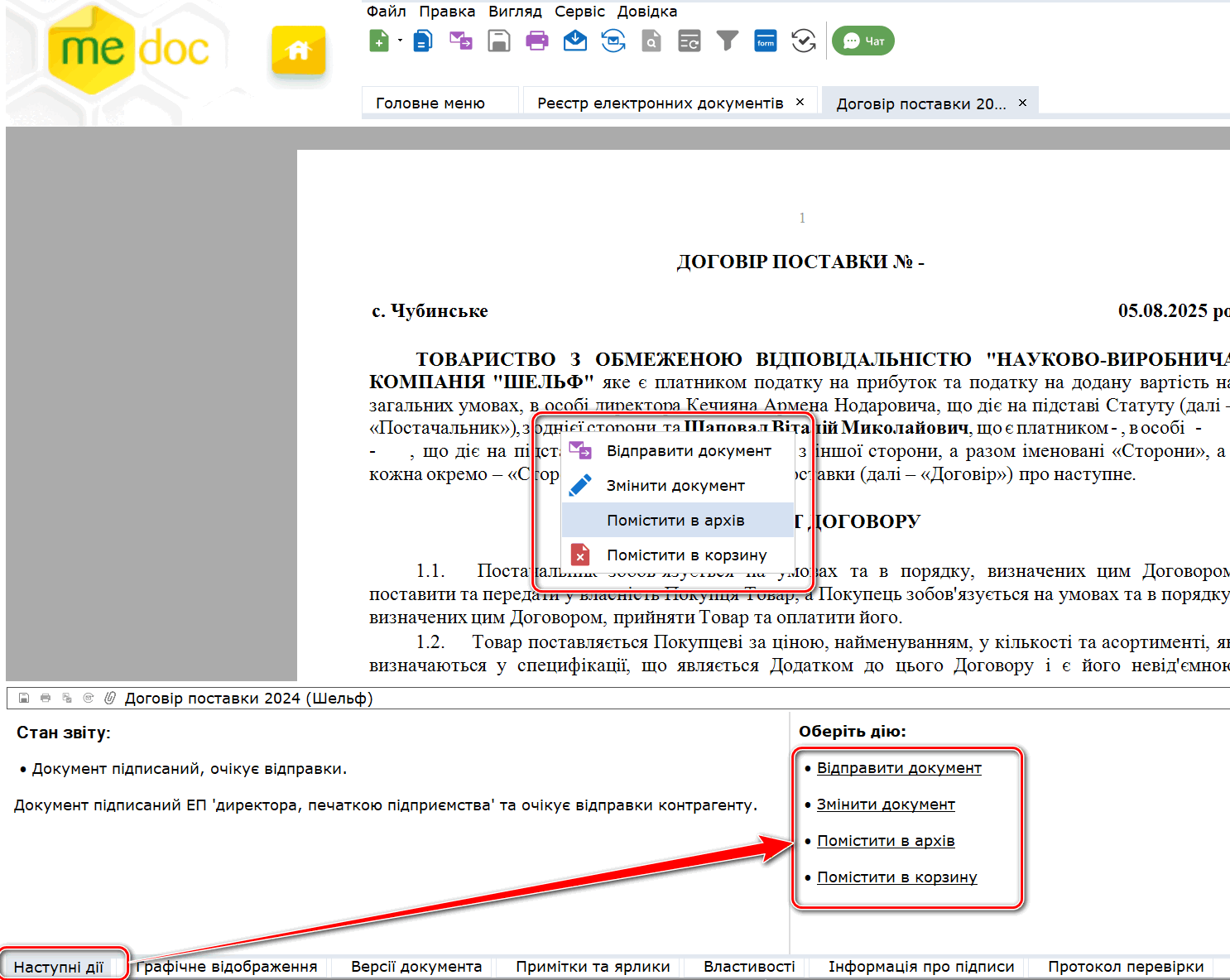Print document with the purple printer icon
This screenshot has width=1230, height=980.
537,41
